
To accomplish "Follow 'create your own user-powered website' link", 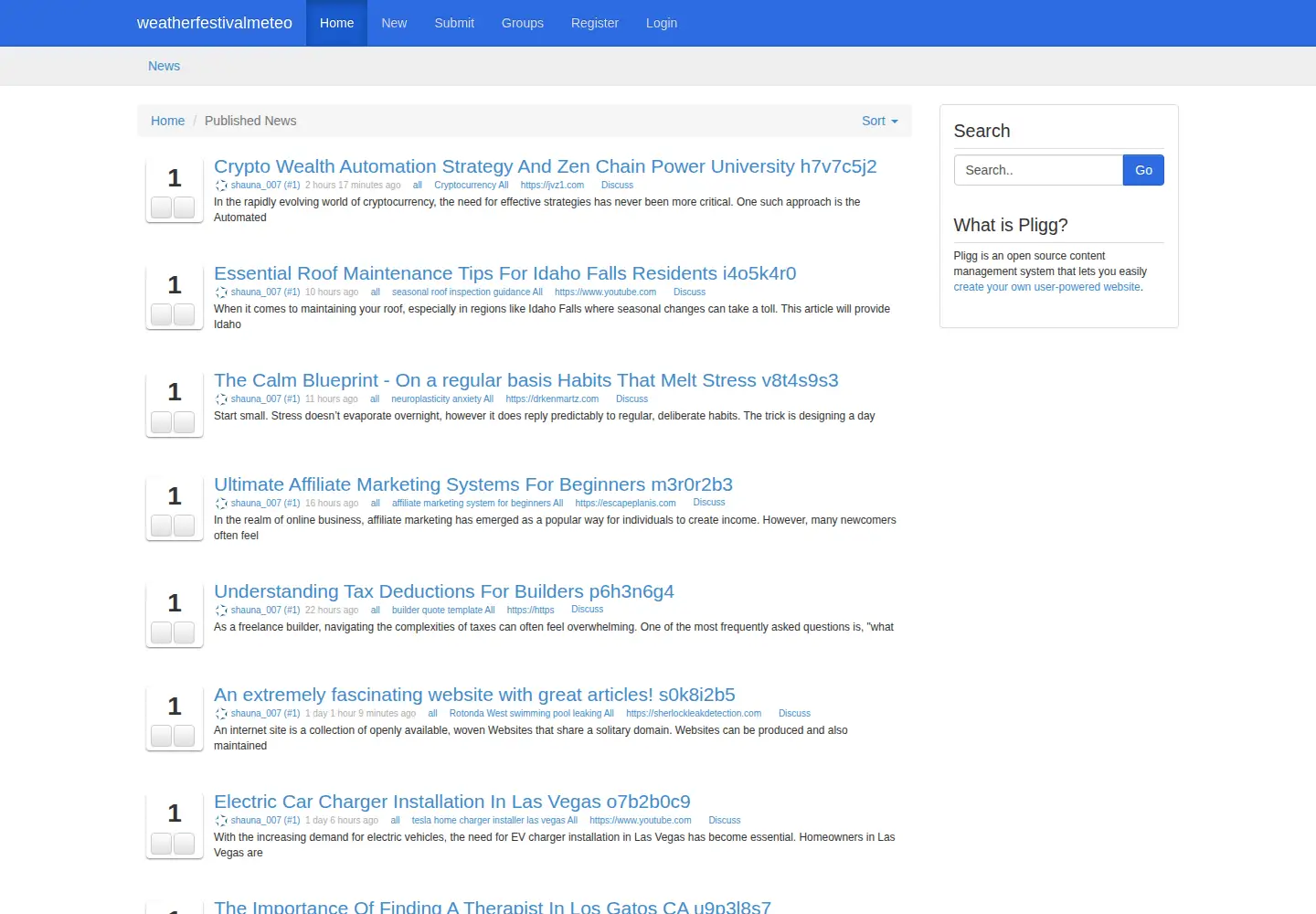I will [1046, 287].
